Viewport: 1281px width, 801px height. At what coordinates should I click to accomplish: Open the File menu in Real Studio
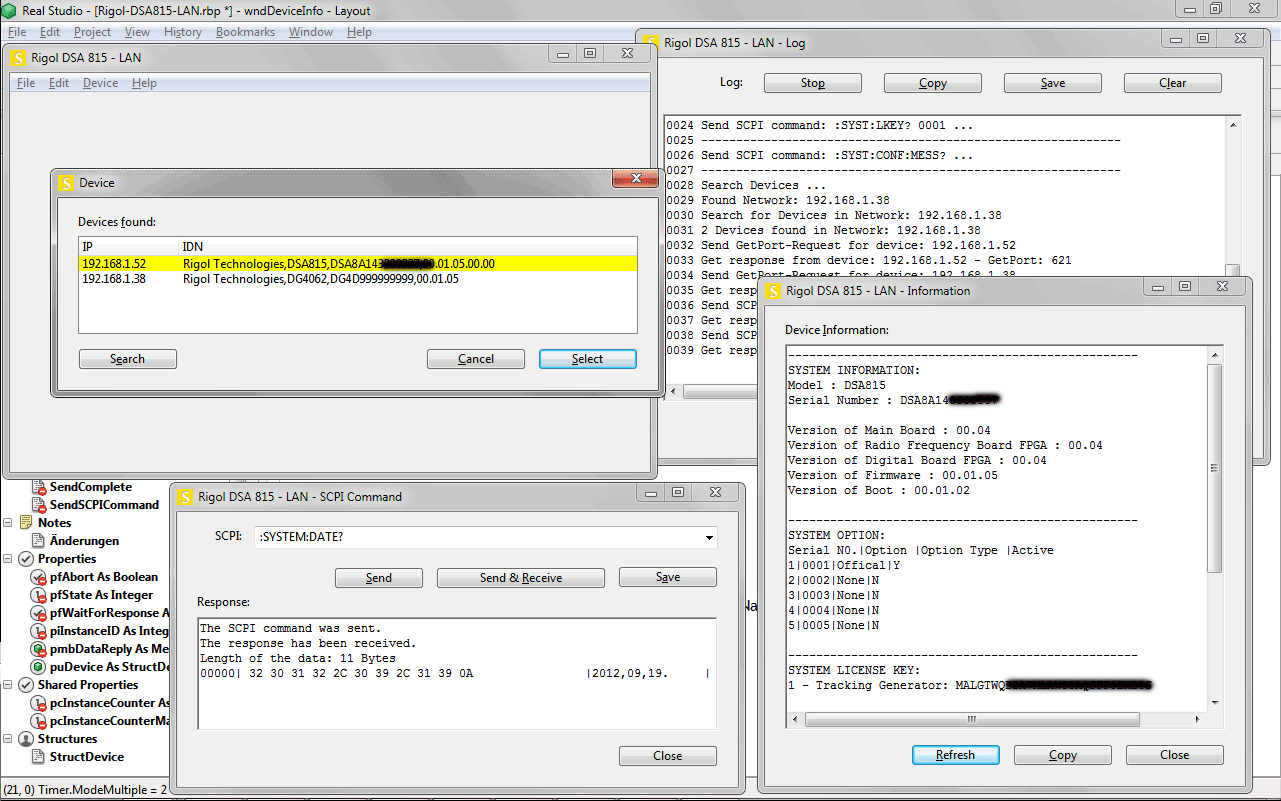17,32
